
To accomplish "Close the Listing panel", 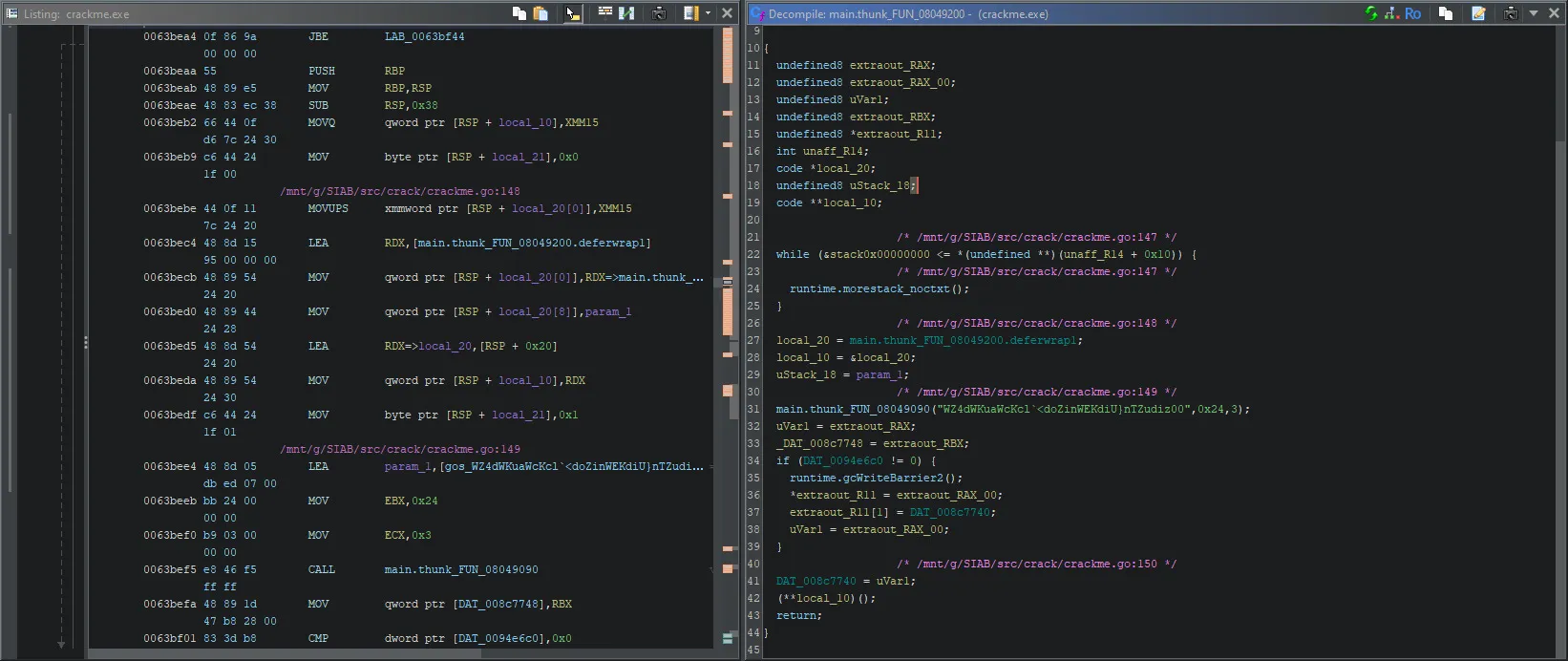I will point(727,13).
